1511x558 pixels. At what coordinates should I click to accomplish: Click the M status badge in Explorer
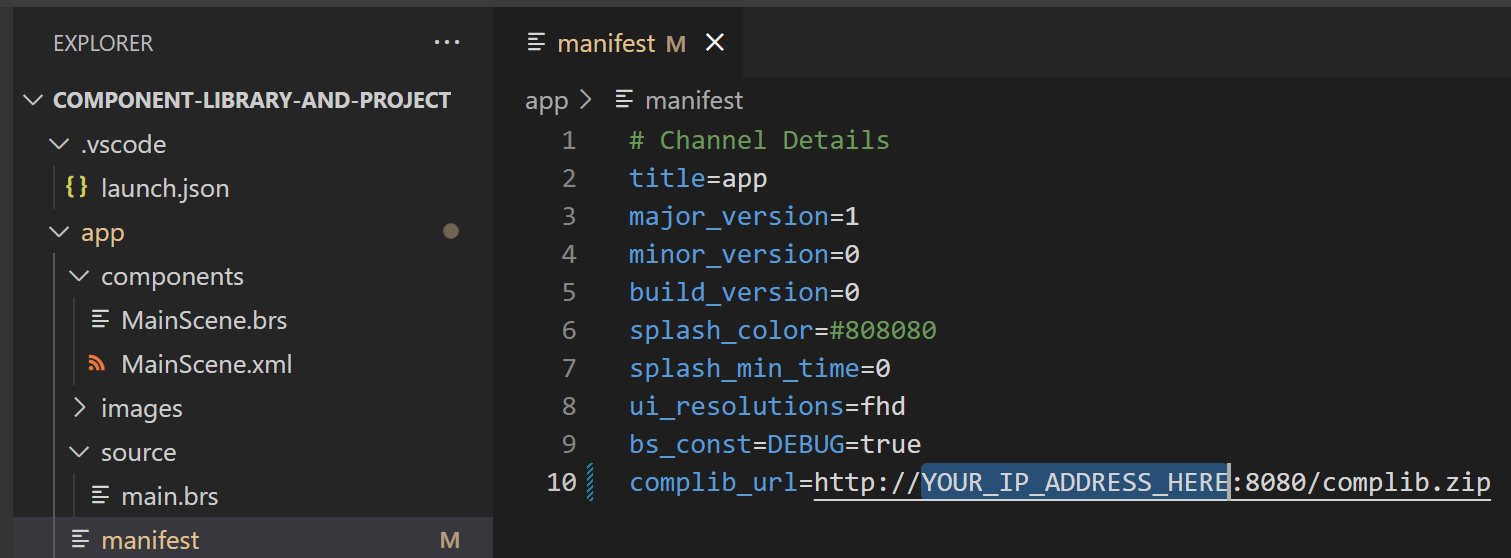tap(450, 540)
